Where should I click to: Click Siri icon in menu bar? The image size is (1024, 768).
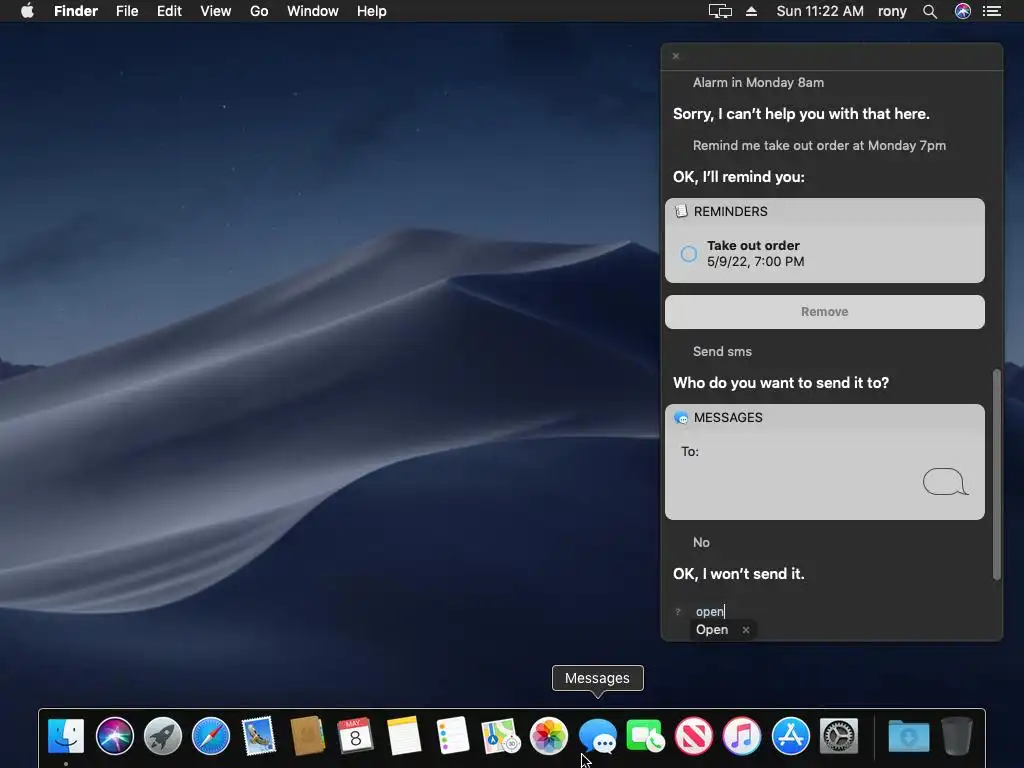click(963, 11)
